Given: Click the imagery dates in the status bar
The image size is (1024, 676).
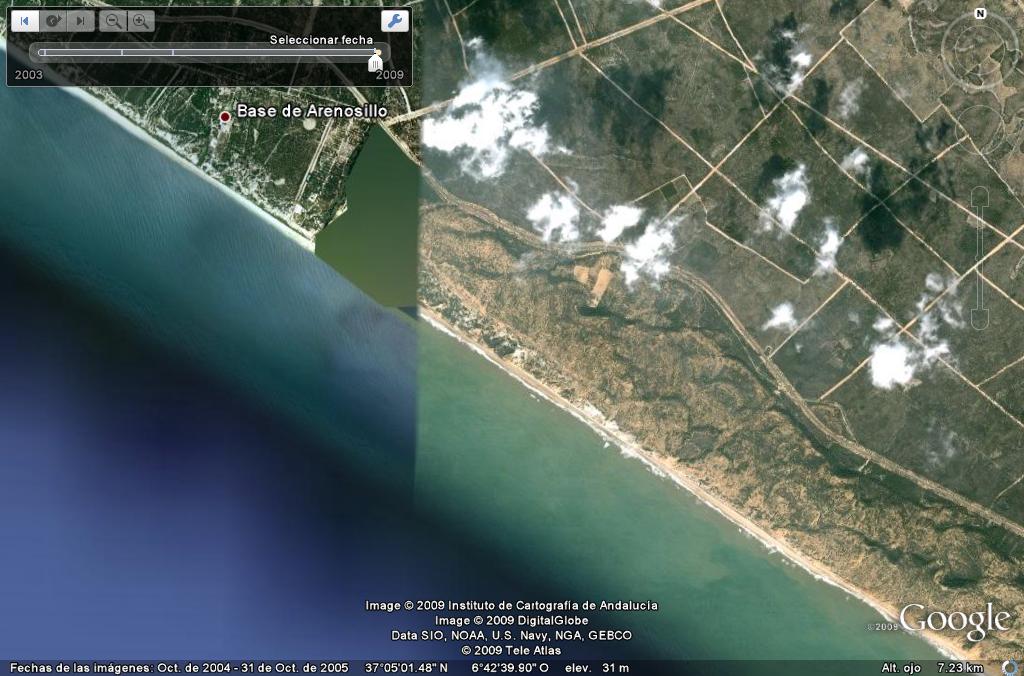Looking at the screenshot, I should click(178, 667).
